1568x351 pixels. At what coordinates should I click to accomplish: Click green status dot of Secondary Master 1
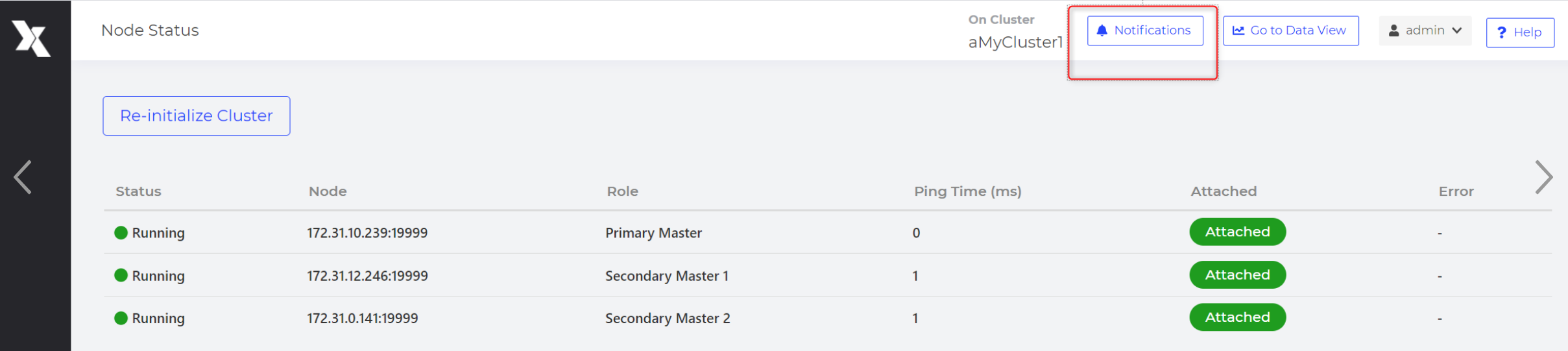(x=121, y=275)
